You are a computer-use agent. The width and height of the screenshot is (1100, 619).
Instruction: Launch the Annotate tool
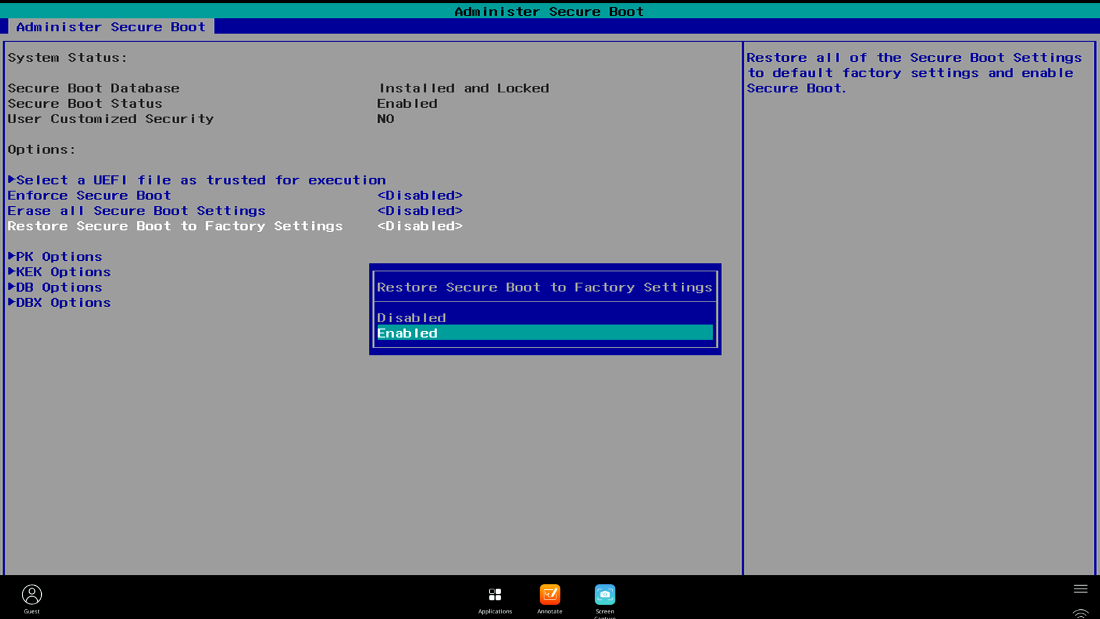tap(550, 595)
